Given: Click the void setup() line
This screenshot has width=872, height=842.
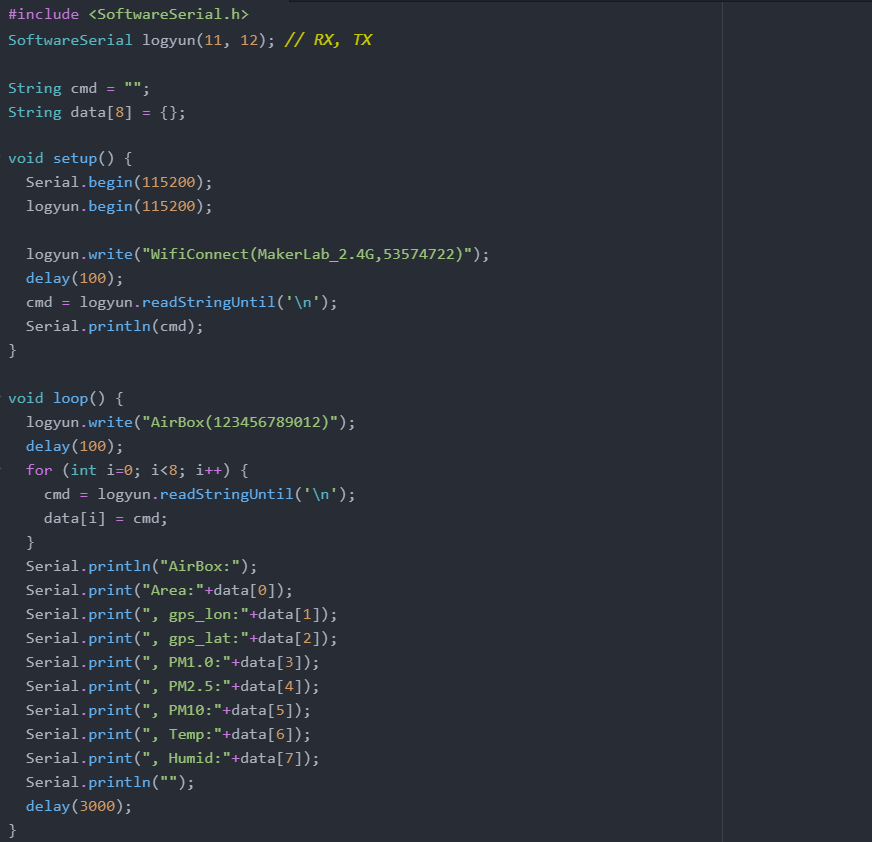Looking at the screenshot, I should click(70, 159).
